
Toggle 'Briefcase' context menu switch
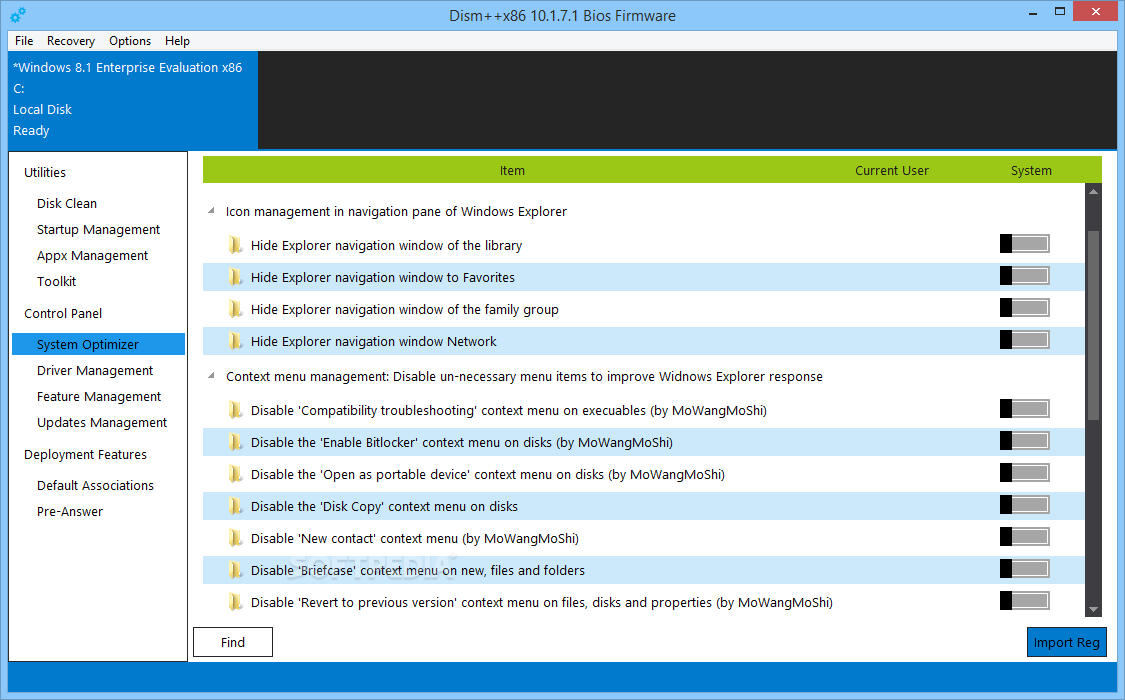pyautogui.click(x=1025, y=569)
